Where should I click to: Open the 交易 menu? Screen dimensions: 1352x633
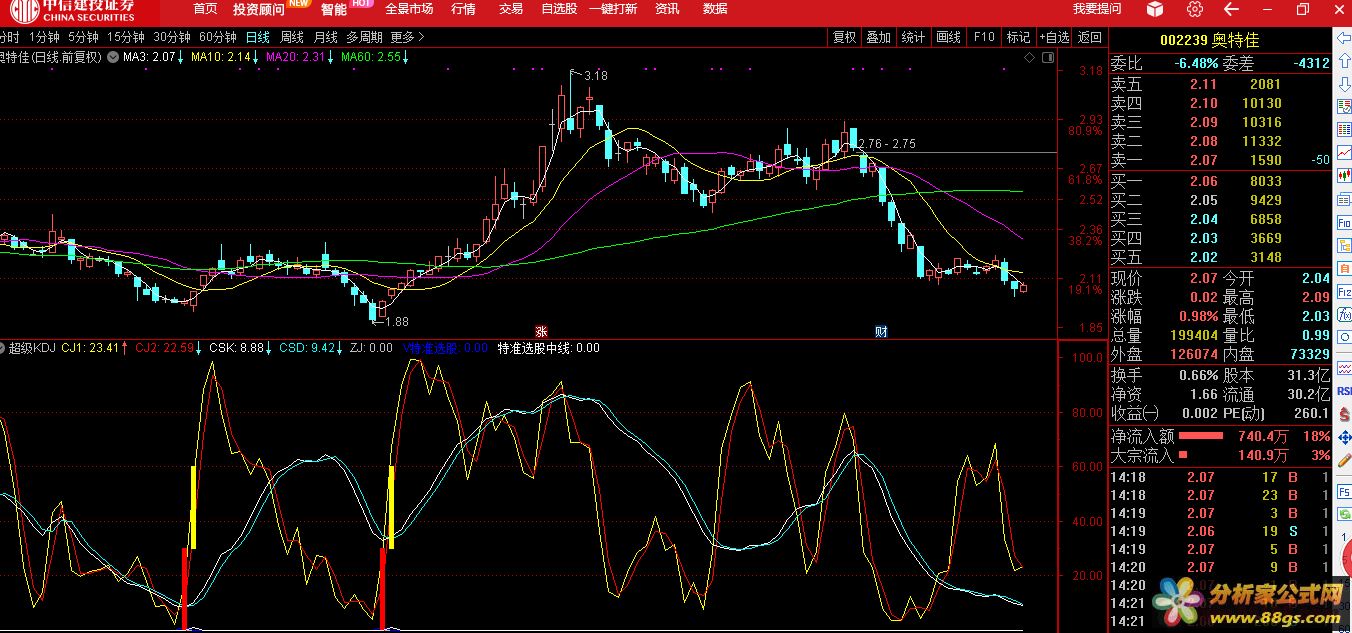point(510,9)
